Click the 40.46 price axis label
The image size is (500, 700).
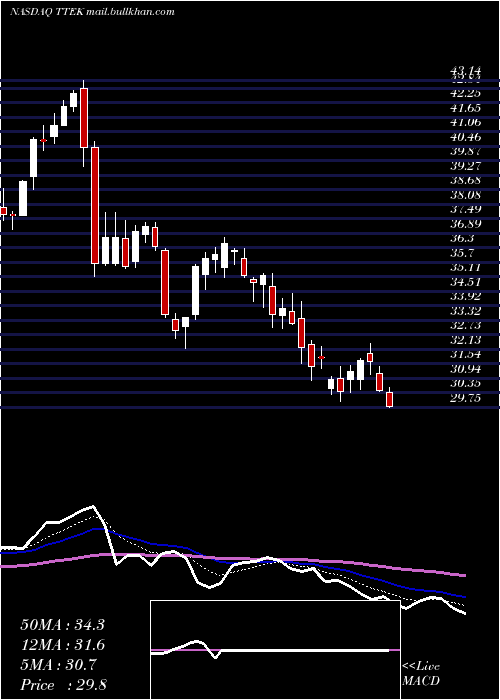[x=464, y=137]
